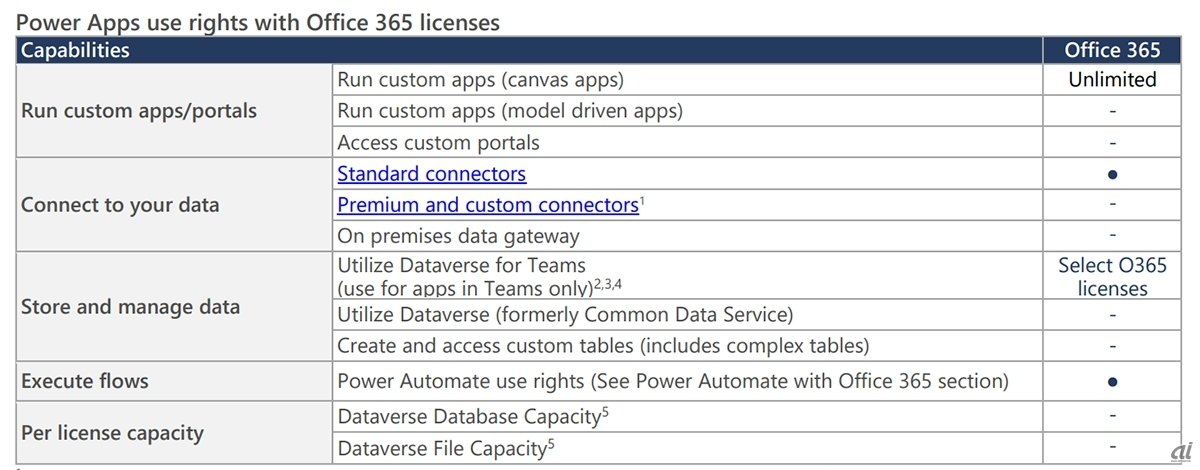The image size is (1200, 470).
Task: Open the Premium and custom connectors link
Action: coord(487,205)
